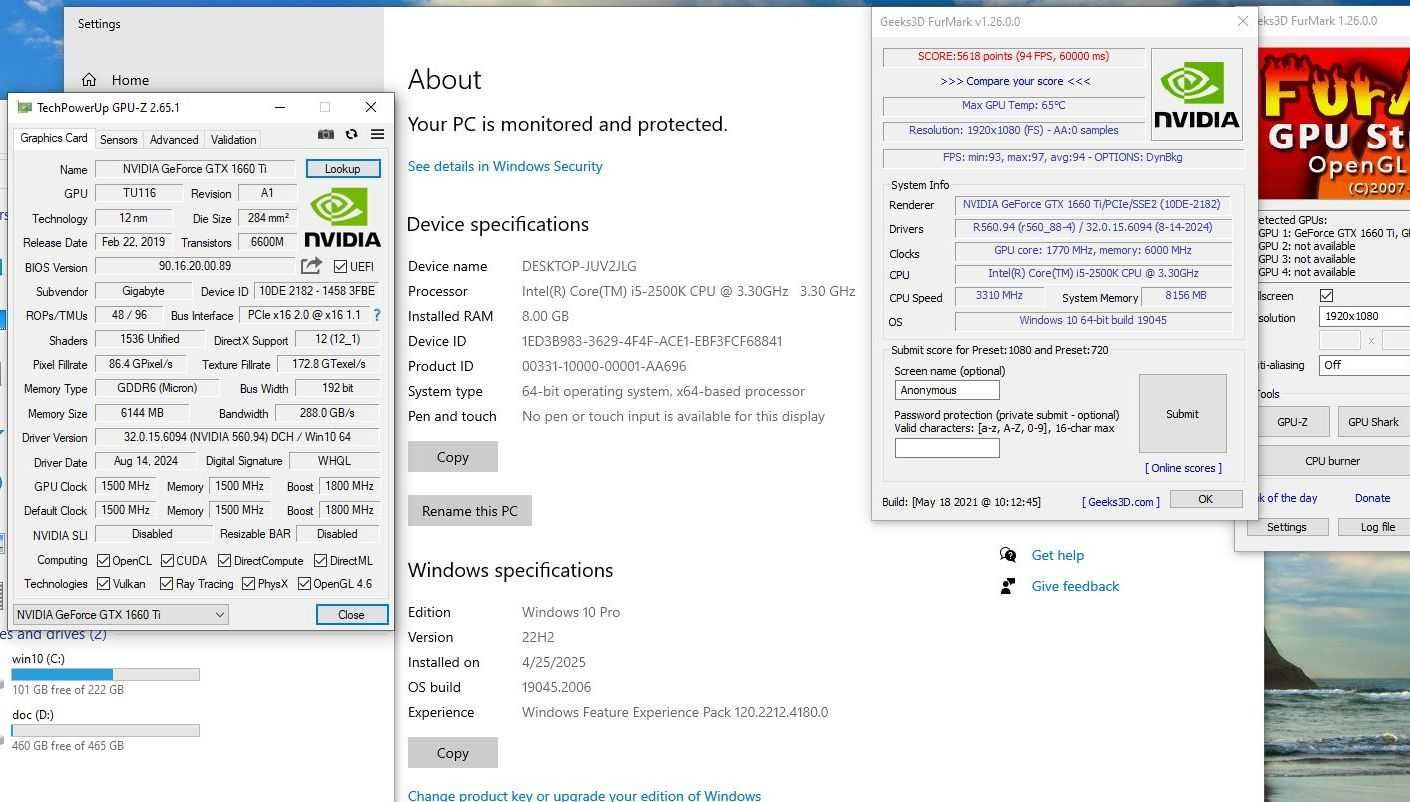This screenshot has width=1410, height=802.
Task: Open the GPU-Z hamburger menu
Action: tap(377, 134)
